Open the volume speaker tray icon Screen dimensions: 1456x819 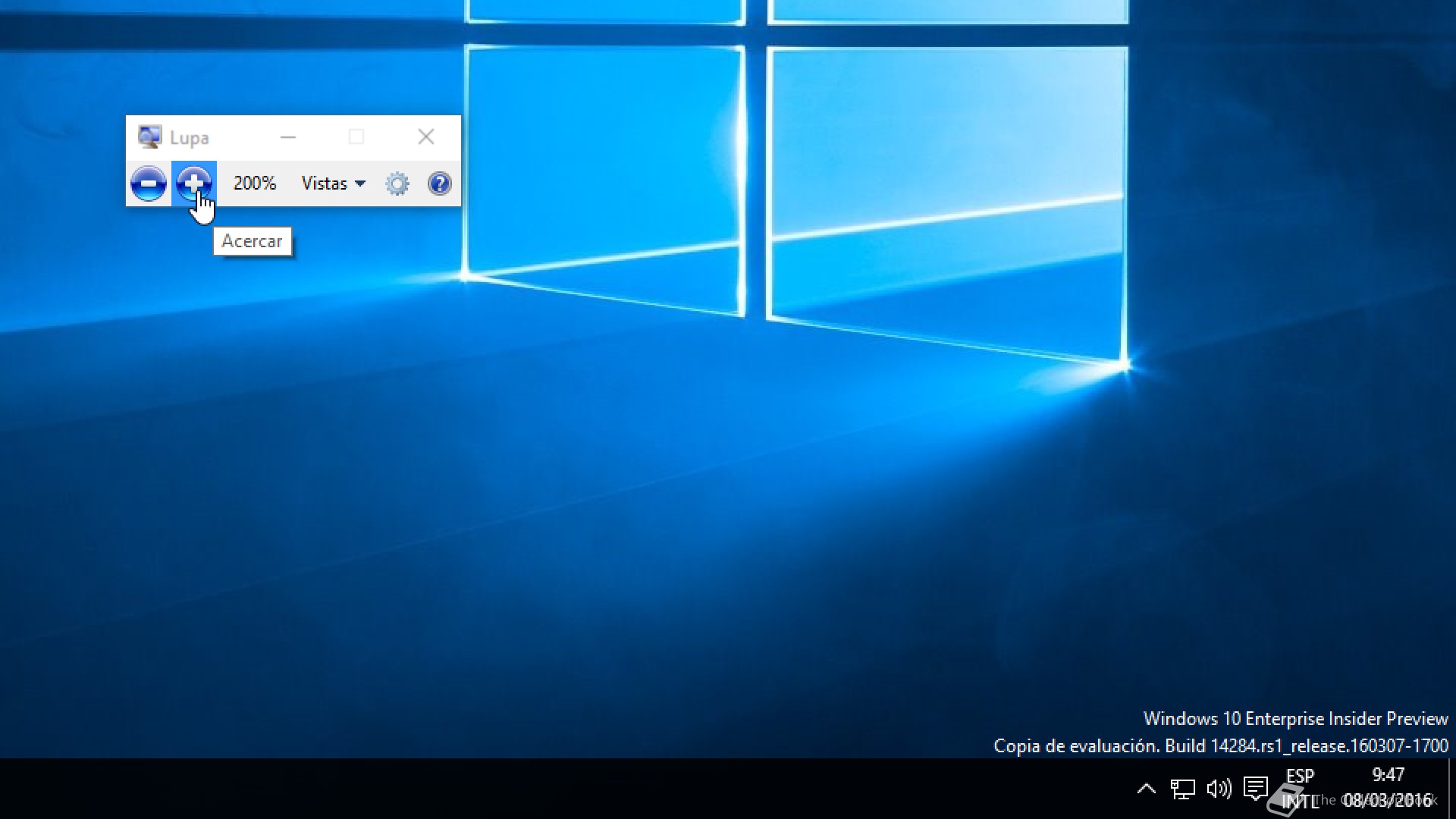coord(1219,789)
